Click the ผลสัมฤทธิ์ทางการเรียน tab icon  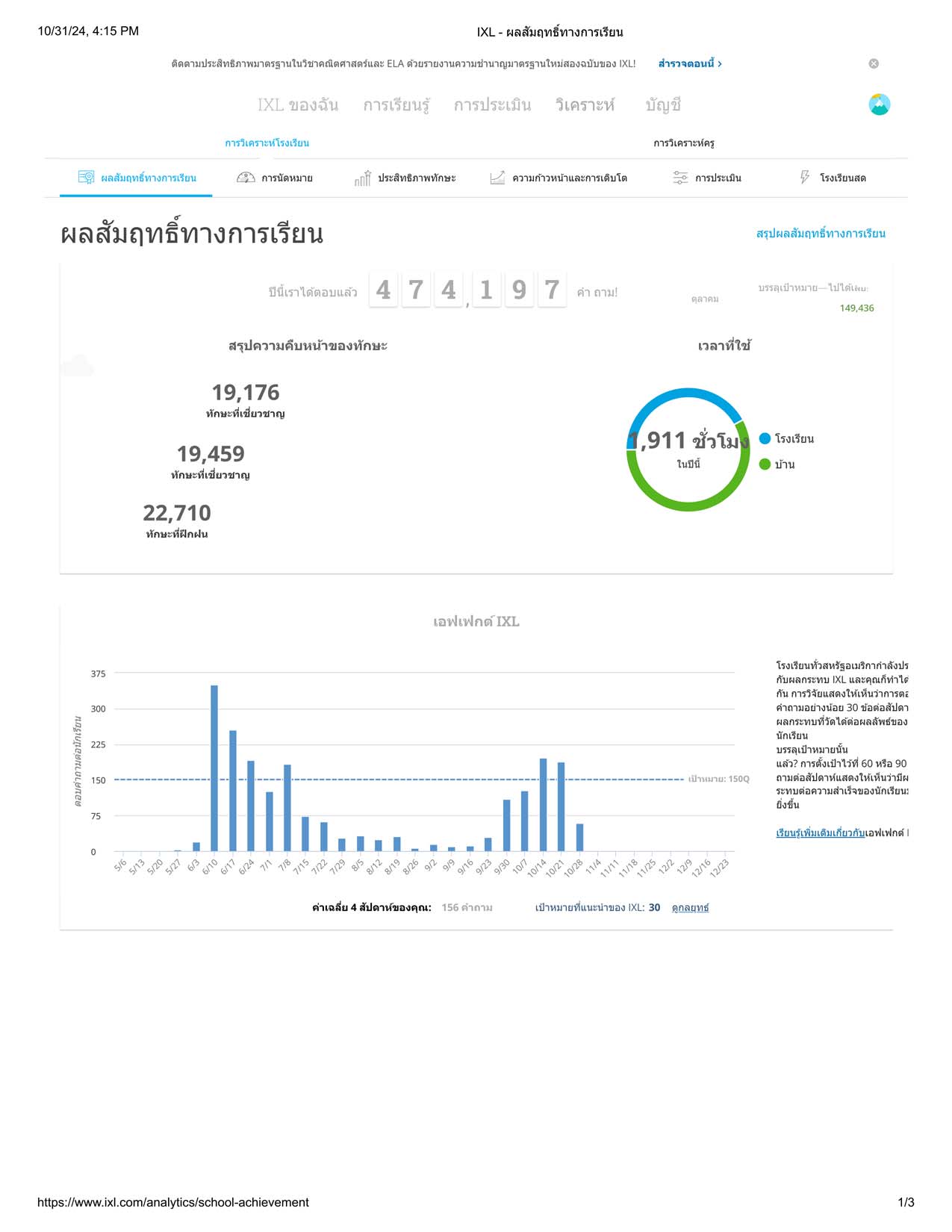tap(86, 177)
